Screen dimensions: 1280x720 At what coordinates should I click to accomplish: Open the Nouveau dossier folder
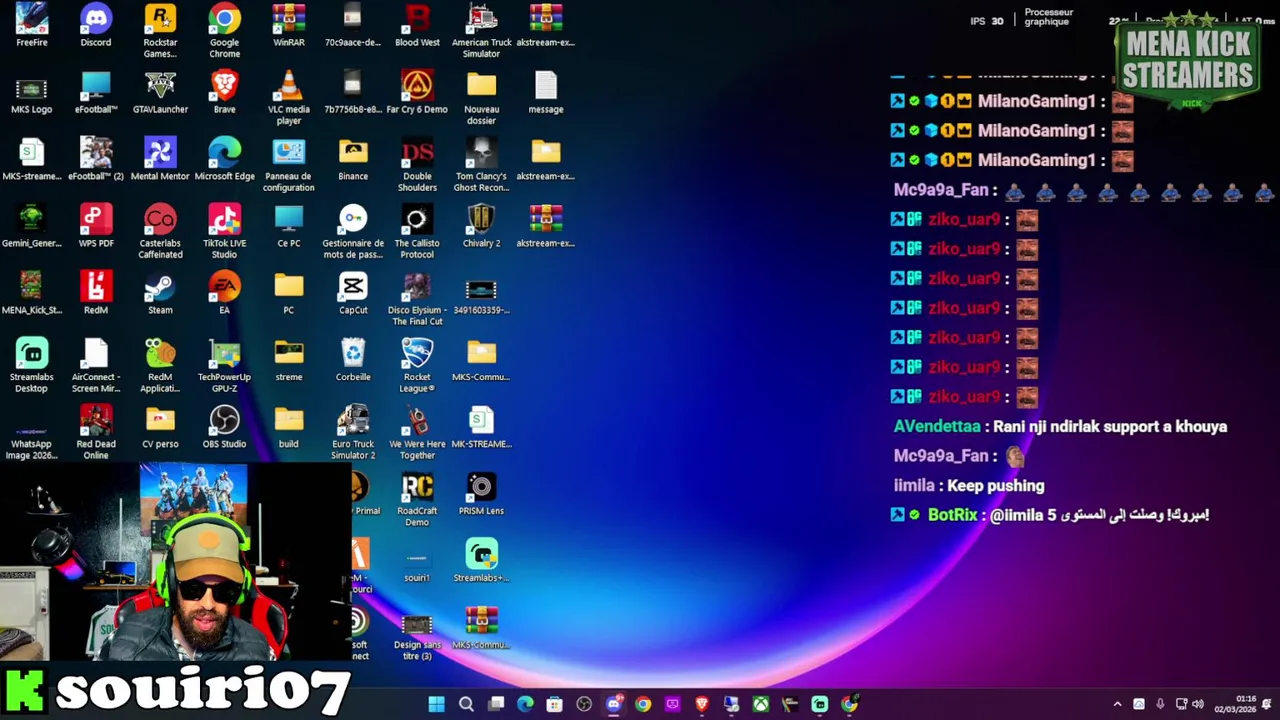481,97
